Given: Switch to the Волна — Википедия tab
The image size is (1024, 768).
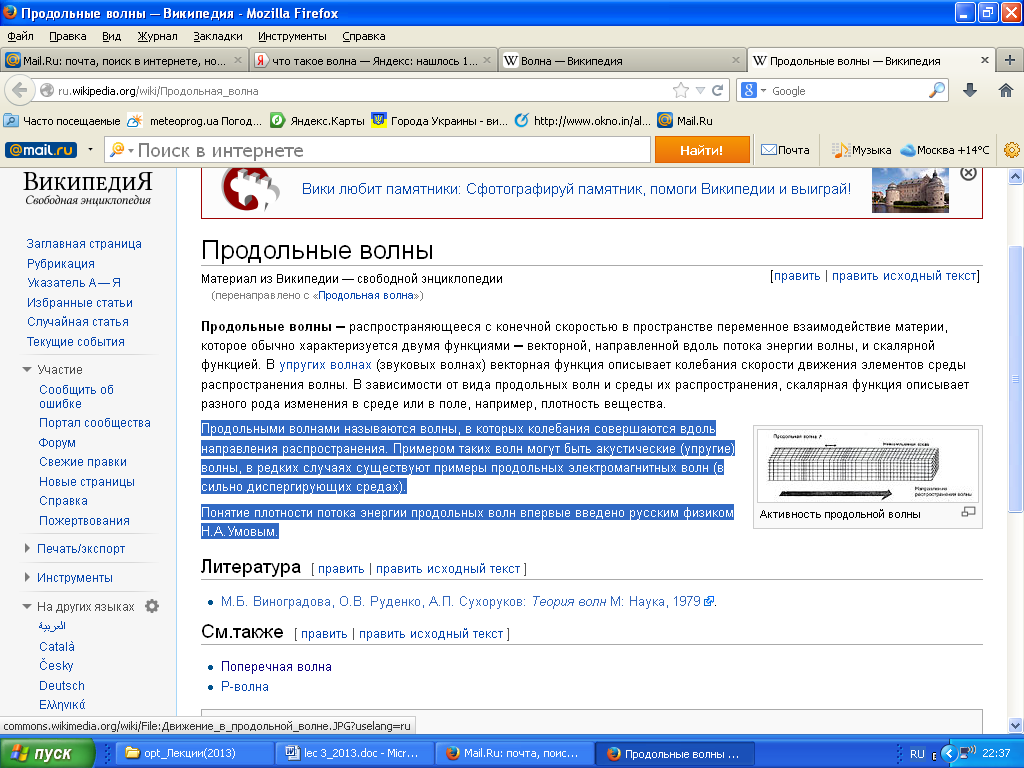Looking at the screenshot, I should (x=622, y=60).
